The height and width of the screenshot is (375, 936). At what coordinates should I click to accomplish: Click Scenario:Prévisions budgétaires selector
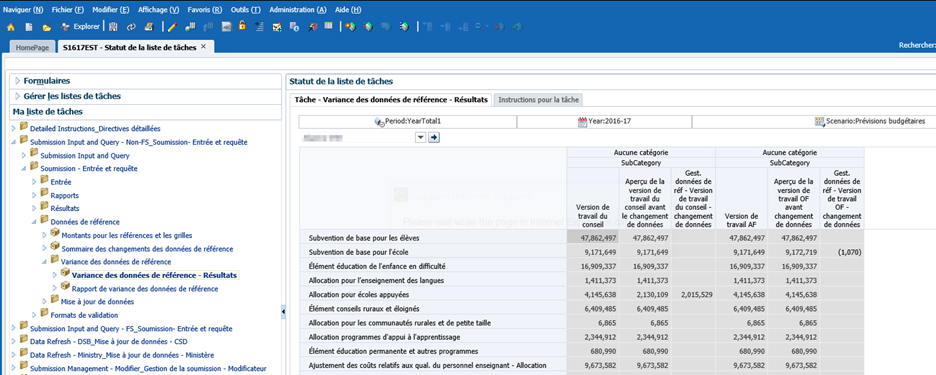tap(870, 121)
